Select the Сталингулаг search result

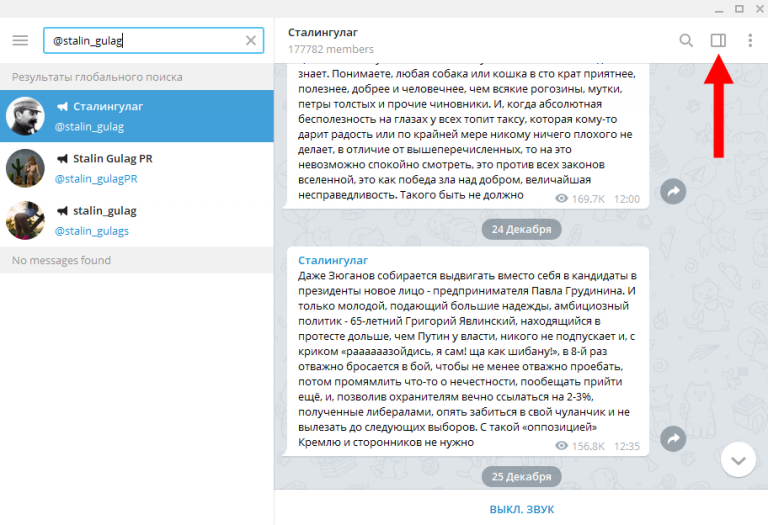[137, 116]
